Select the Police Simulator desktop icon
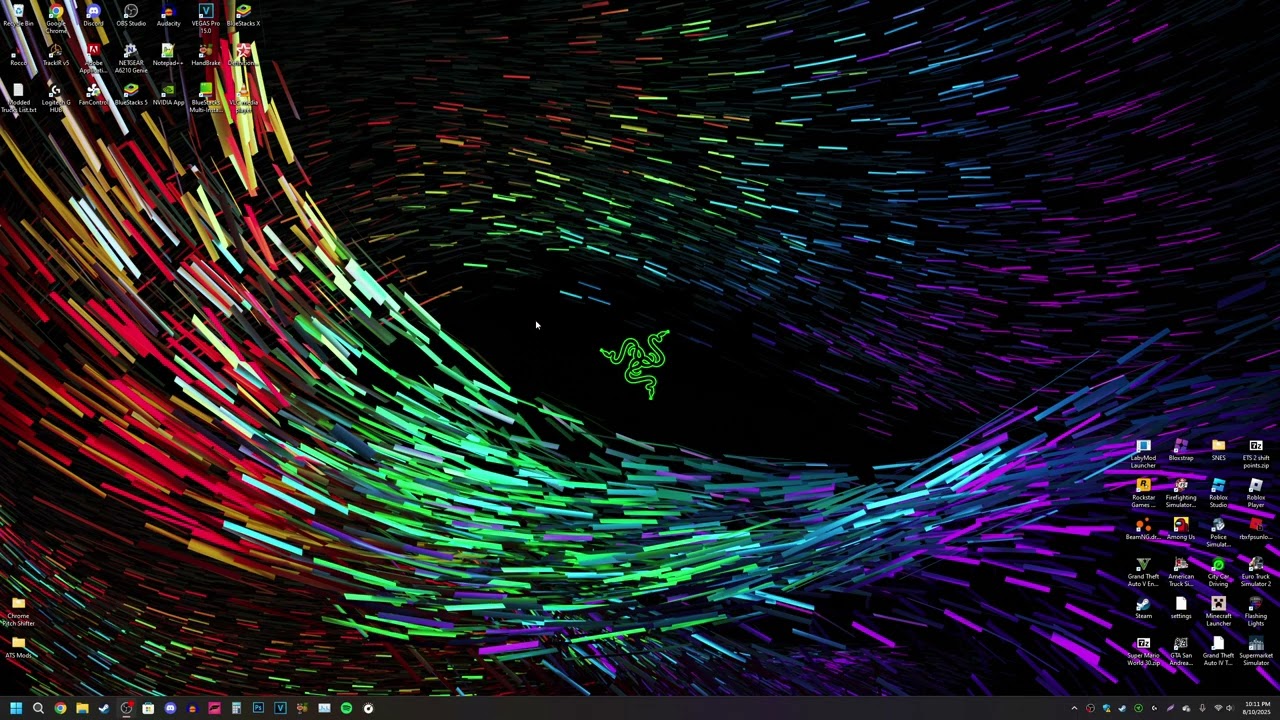 click(1218, 533)
